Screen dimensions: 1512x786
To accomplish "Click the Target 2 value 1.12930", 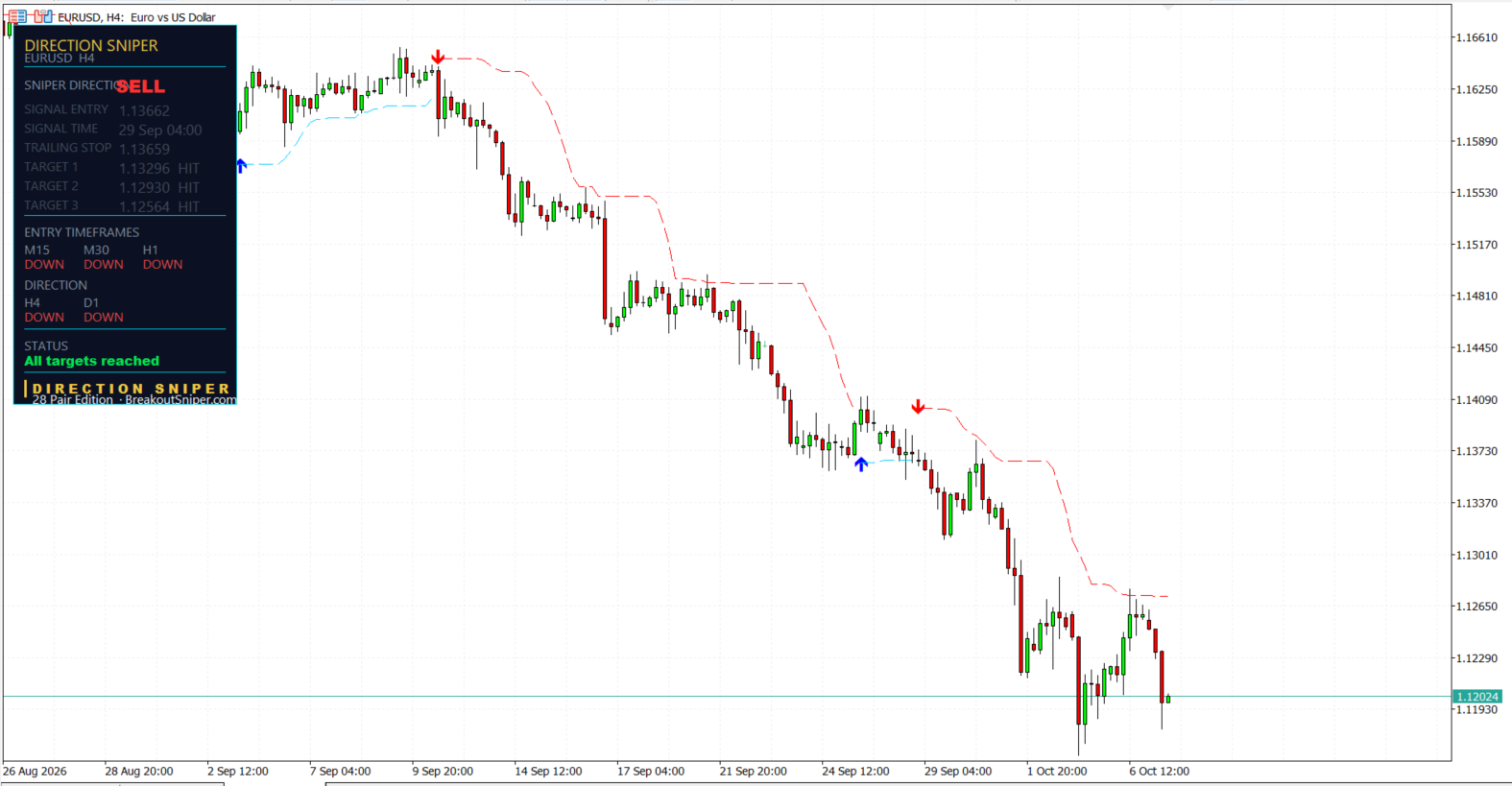I will pyautogui.click(x=144, y=188).
